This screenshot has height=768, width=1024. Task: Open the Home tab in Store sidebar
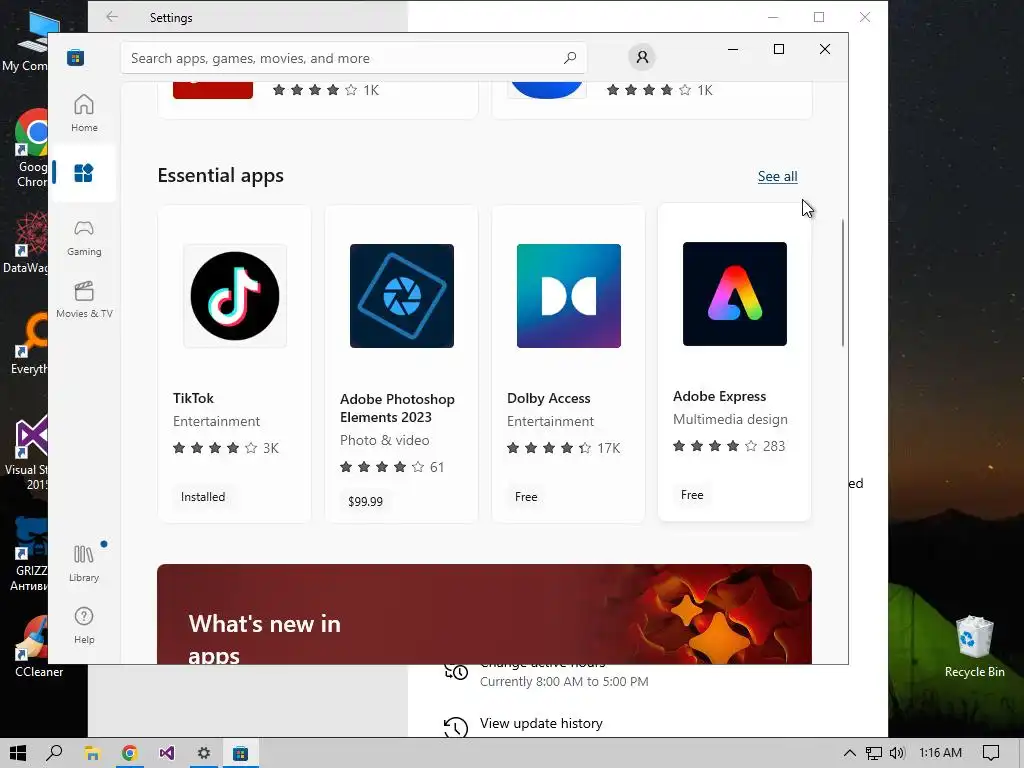click(x=84, y=113)
